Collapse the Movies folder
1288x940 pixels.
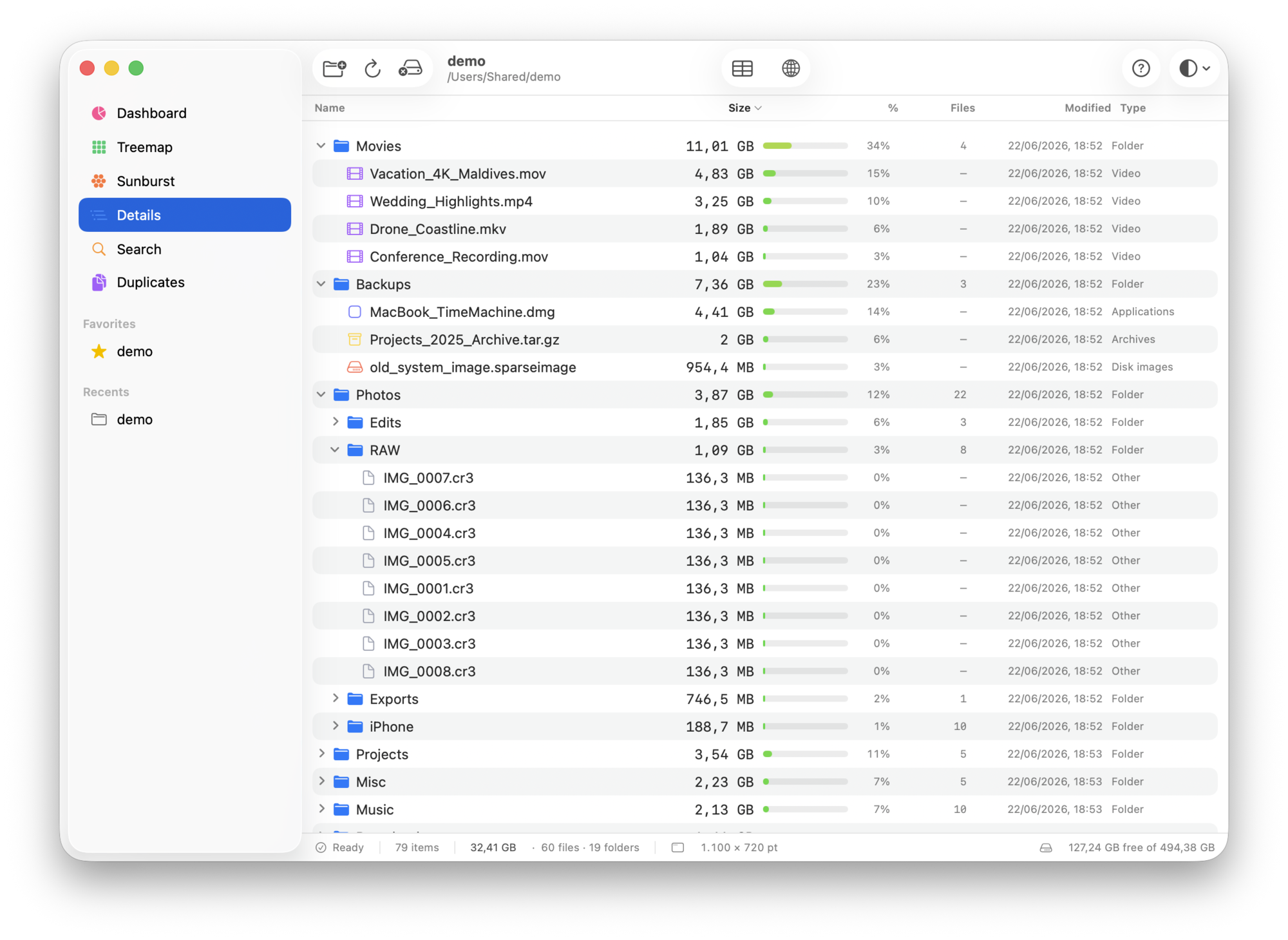[x=321, y=146]
